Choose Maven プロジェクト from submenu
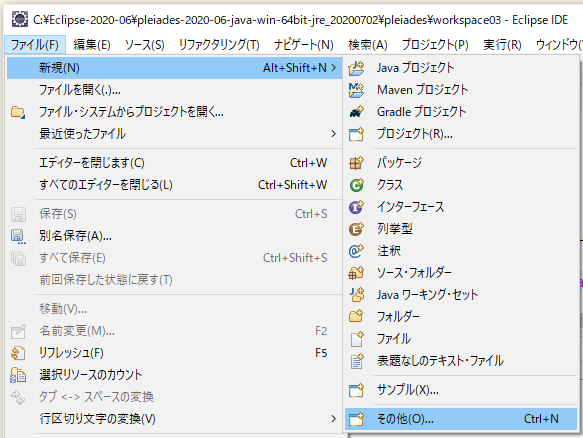583x438 pixels. tap(461, 90)
